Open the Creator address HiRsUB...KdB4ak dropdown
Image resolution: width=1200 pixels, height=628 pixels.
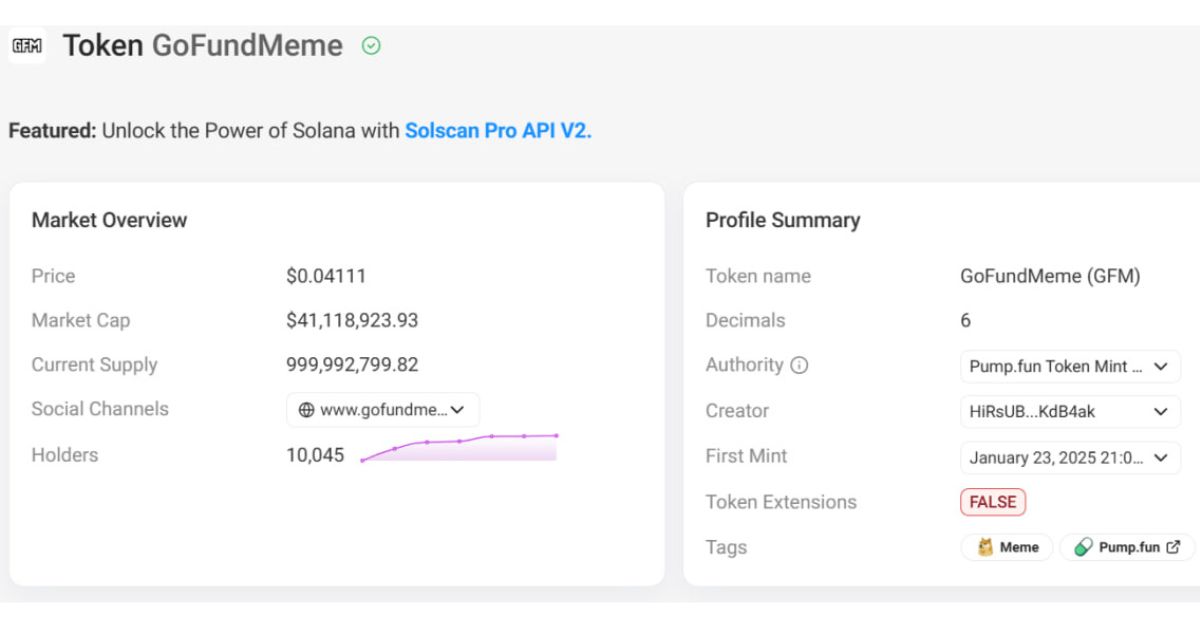[x=1161, y=411]
